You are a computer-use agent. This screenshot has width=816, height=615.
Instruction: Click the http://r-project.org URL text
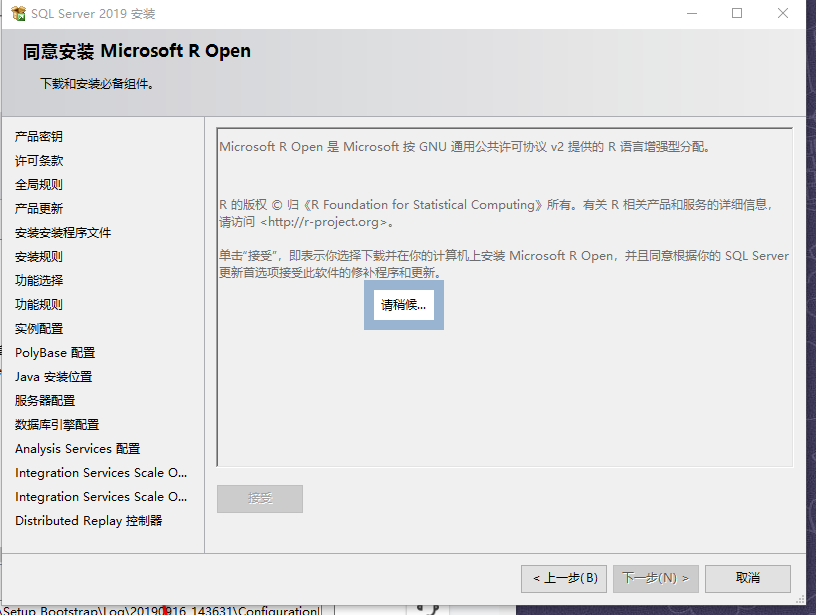pos(327,222)
